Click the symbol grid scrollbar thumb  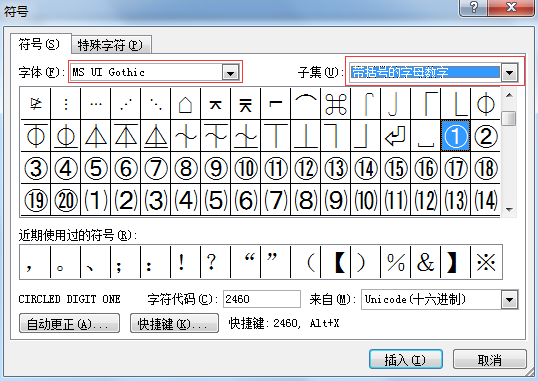pos(509,118)
